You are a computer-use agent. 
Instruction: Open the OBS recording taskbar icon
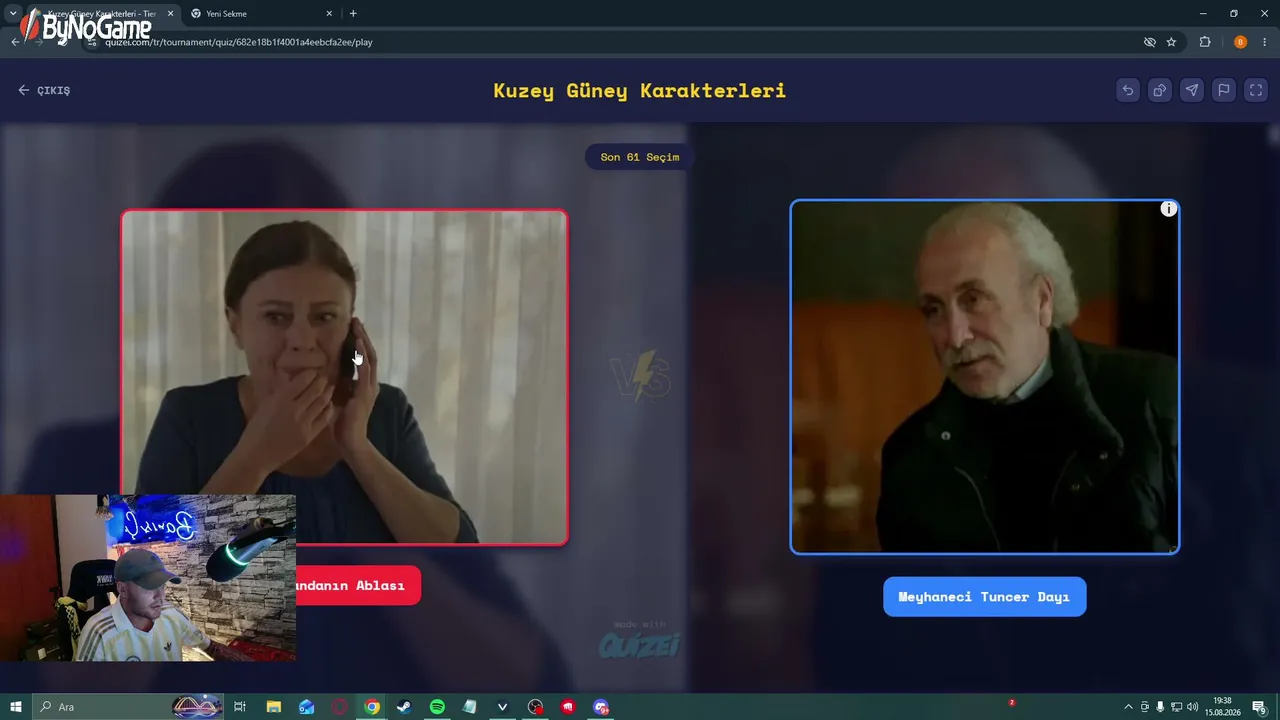(x=536, y=707)
